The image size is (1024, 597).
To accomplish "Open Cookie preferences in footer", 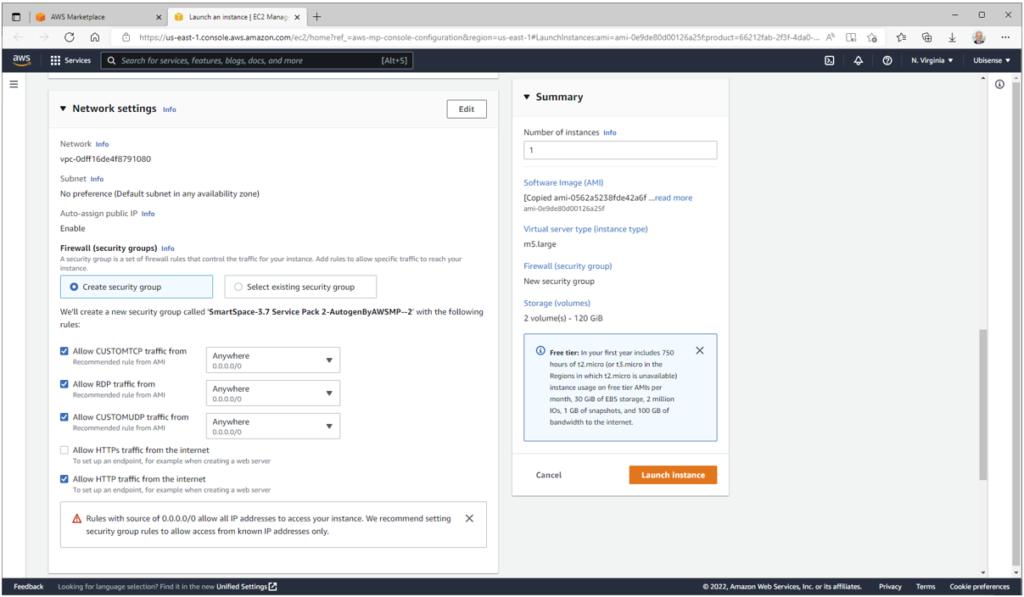I will pos(979,587).
